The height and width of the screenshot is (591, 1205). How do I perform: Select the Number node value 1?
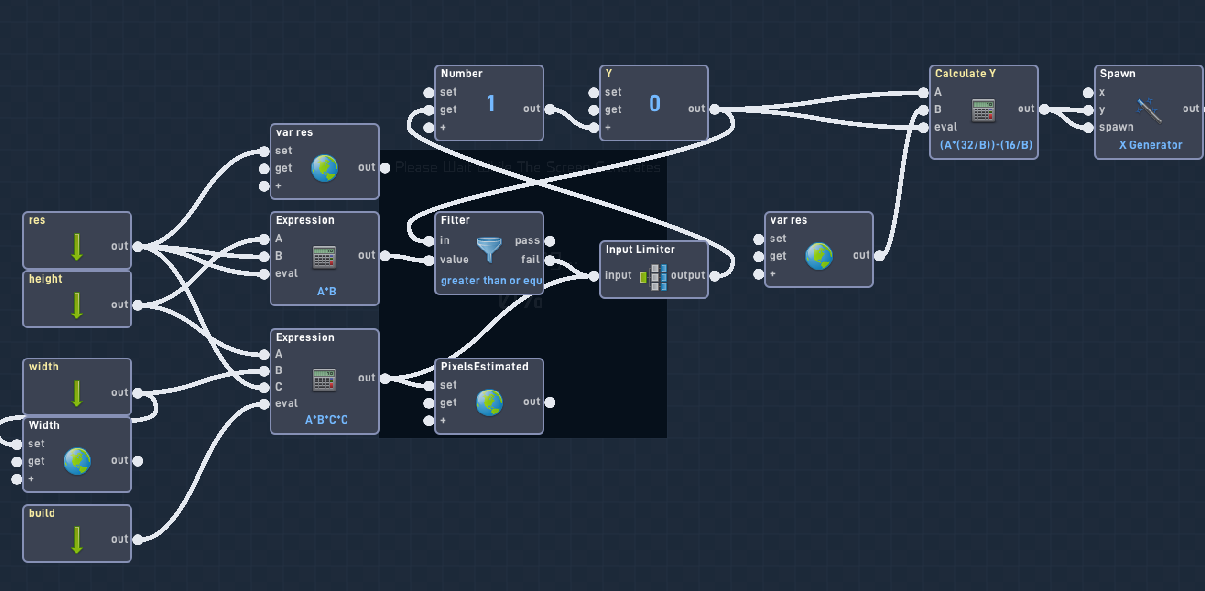[491, 103]
